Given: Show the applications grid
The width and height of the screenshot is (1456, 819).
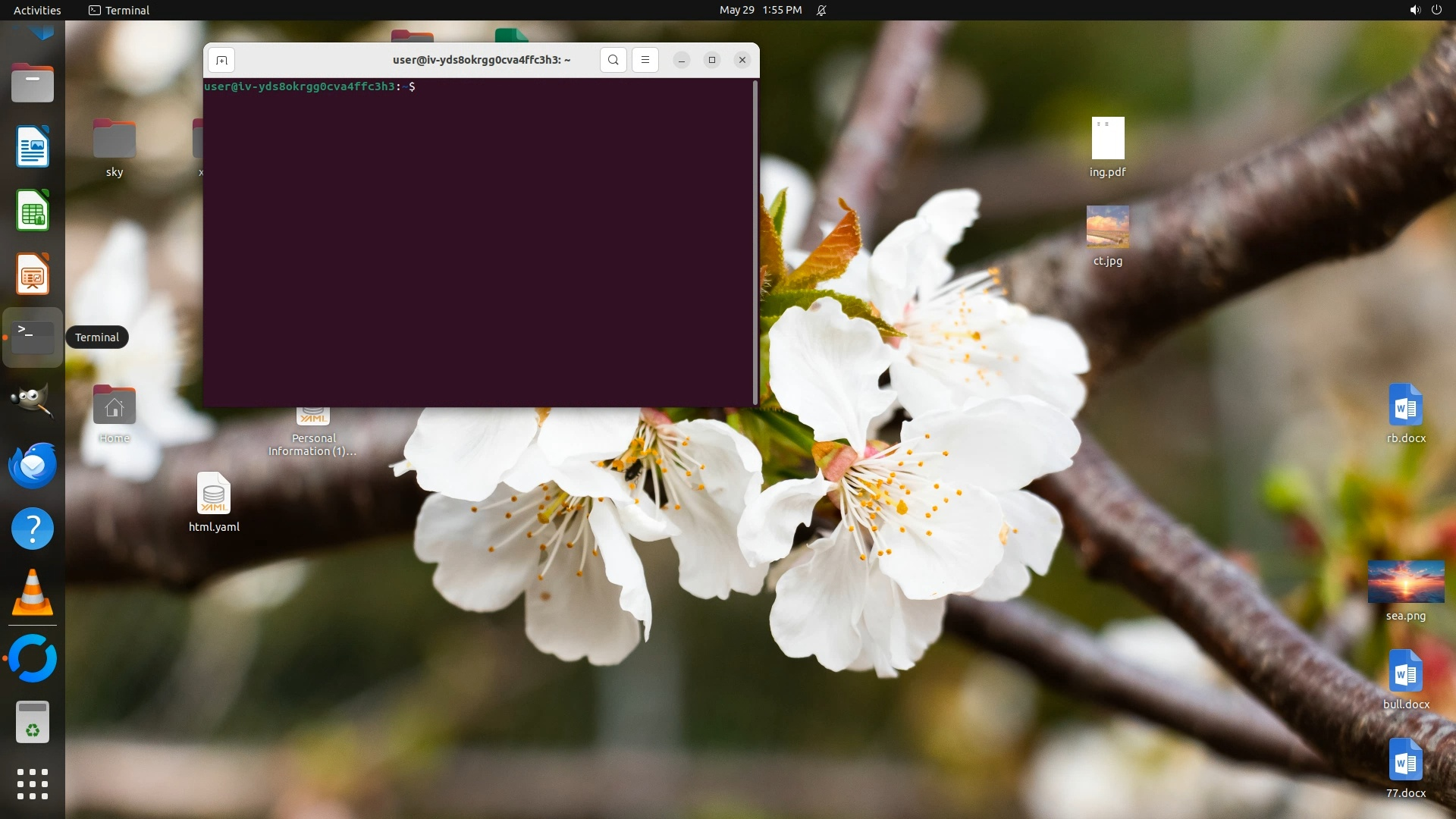Looking at the screenshot, I should coord(32,784).
